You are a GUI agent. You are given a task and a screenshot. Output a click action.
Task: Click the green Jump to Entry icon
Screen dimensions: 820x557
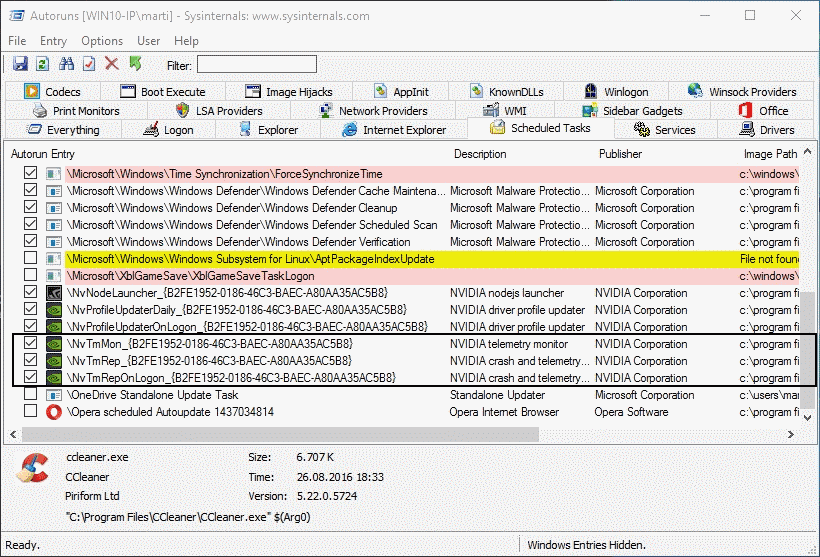pyautogui.click(x=135, y=64)
